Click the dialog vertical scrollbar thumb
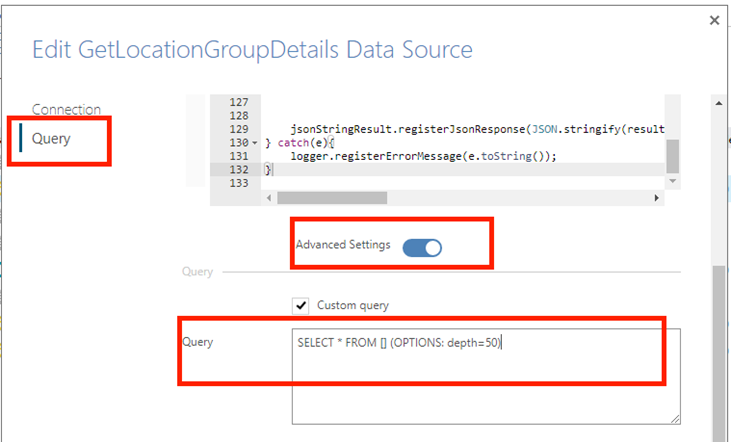This screenshot has width=731, height=442. click(719, 354)
